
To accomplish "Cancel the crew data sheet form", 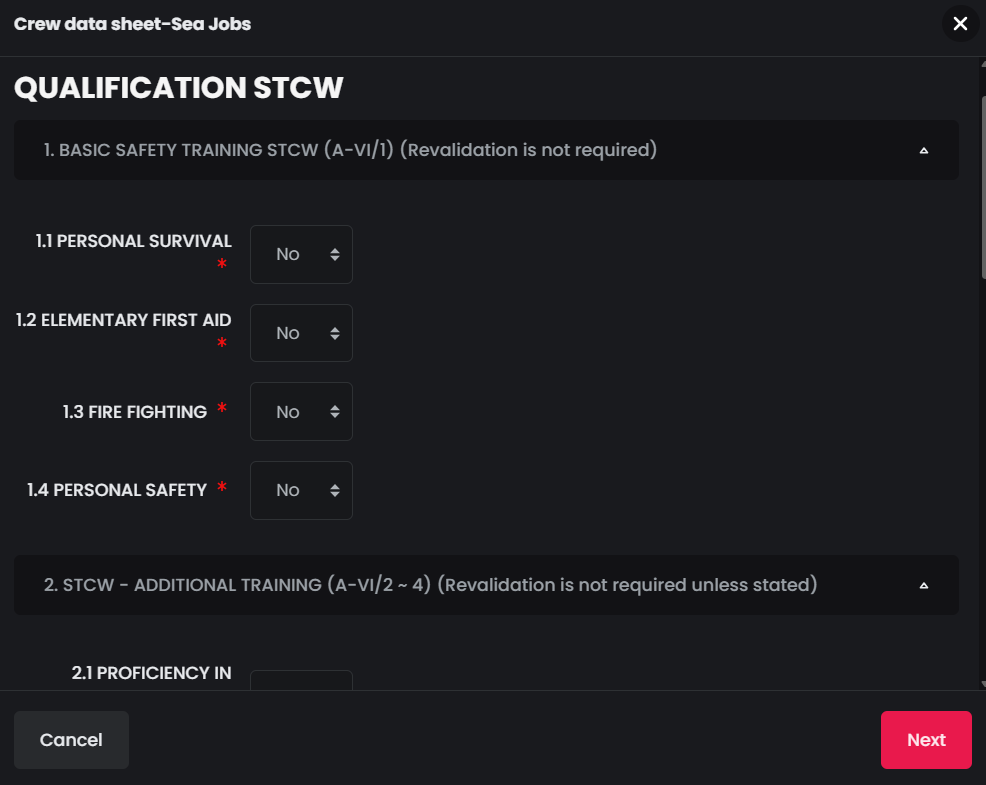I will pyautogui.click(x=71, y=740).
